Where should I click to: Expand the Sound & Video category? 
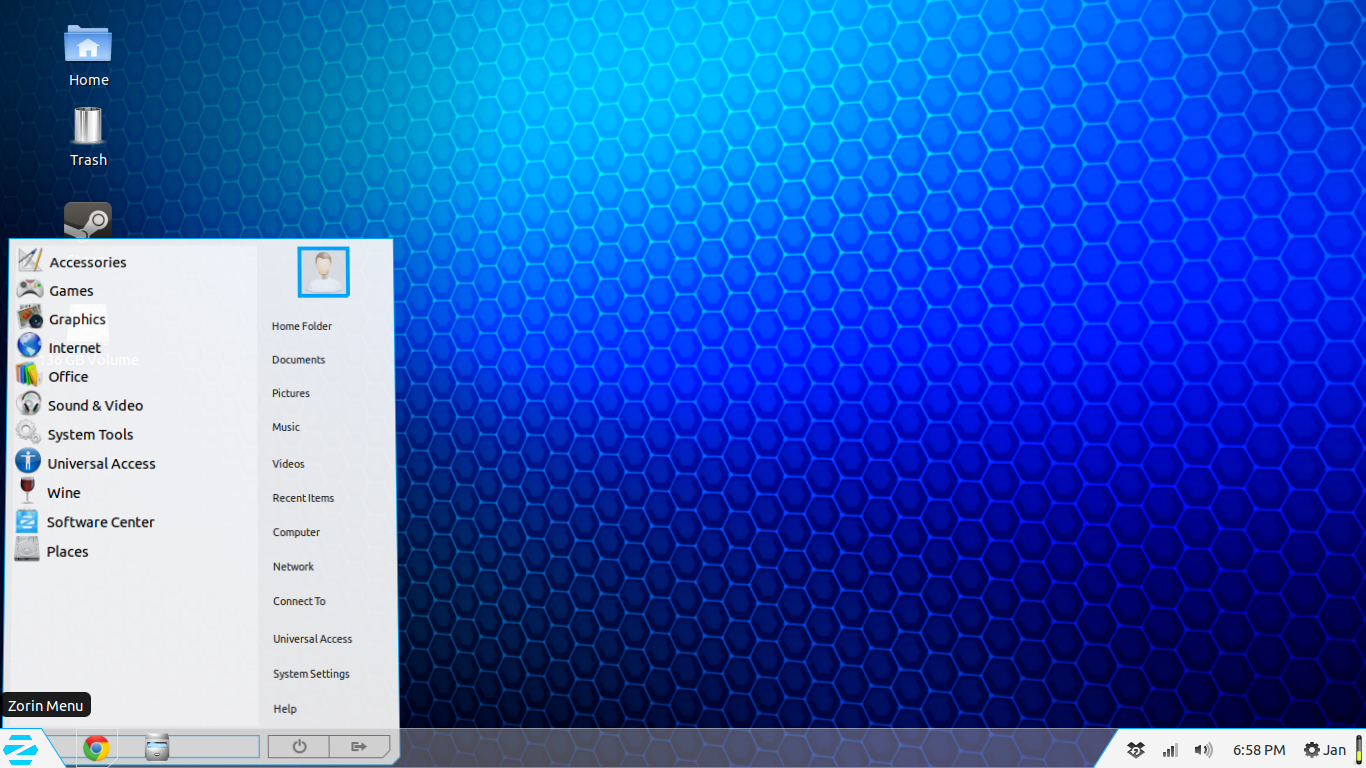[x=95, y=406]
